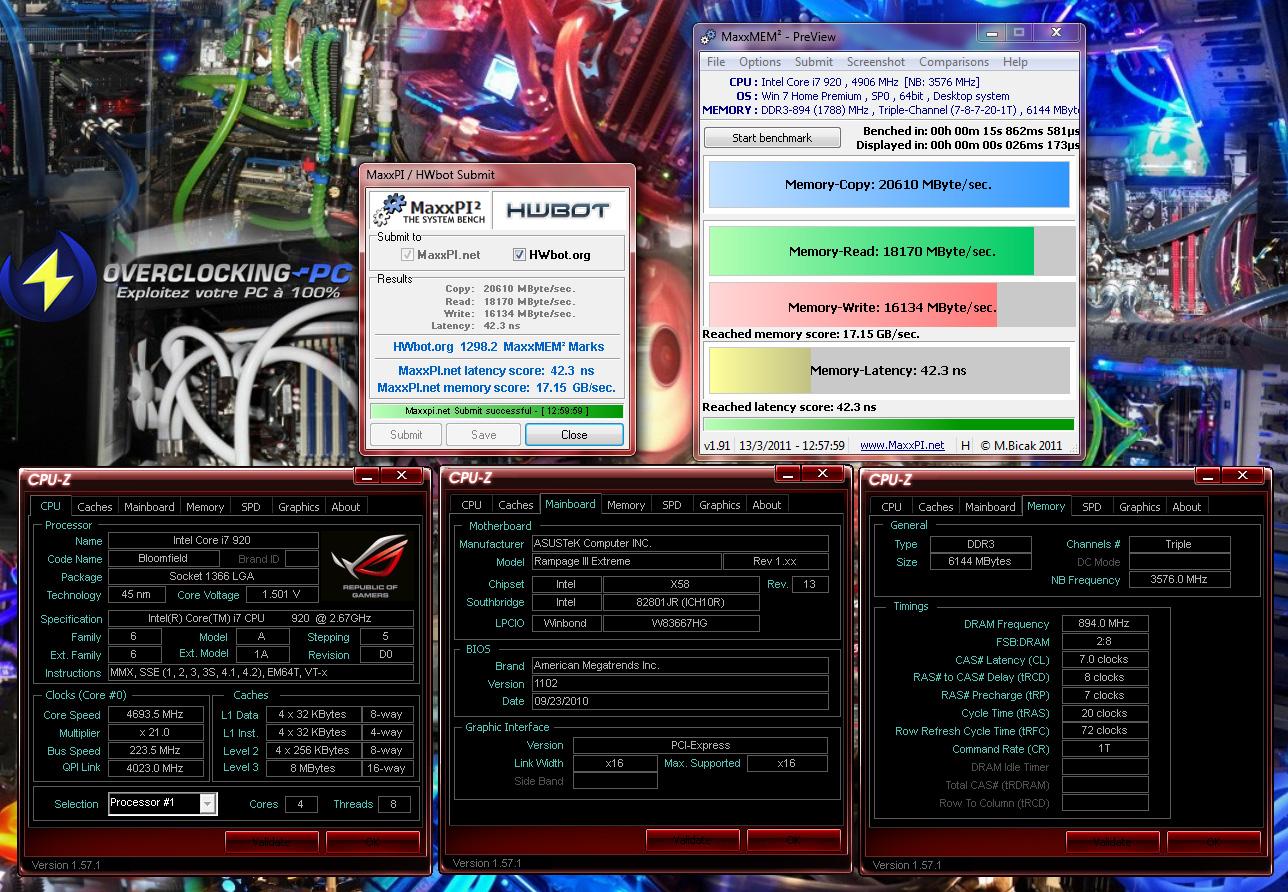
Task: Click the Submit button in HWbot Submit dialog
Action: coord(406,435)
